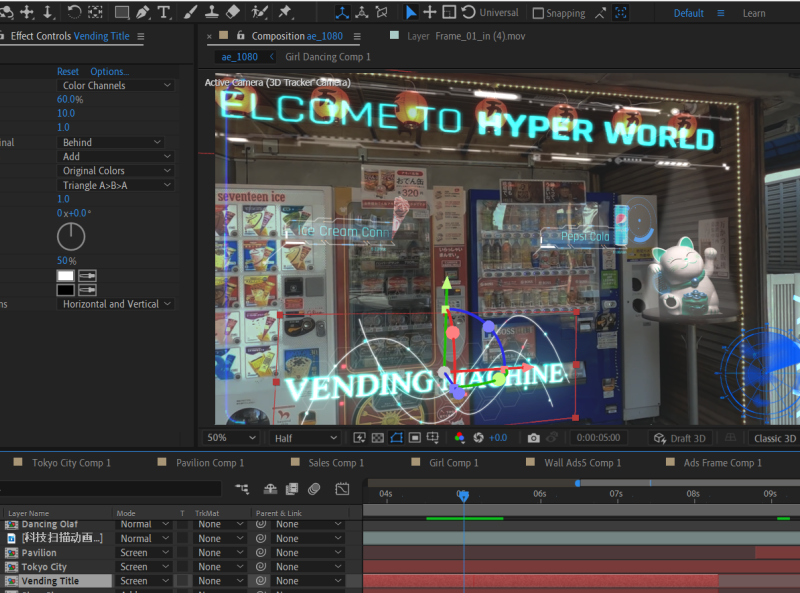Open the Horizontal and Vertical dropdown
This screenshot has height=593, width=800.
[x=115, y=304]
